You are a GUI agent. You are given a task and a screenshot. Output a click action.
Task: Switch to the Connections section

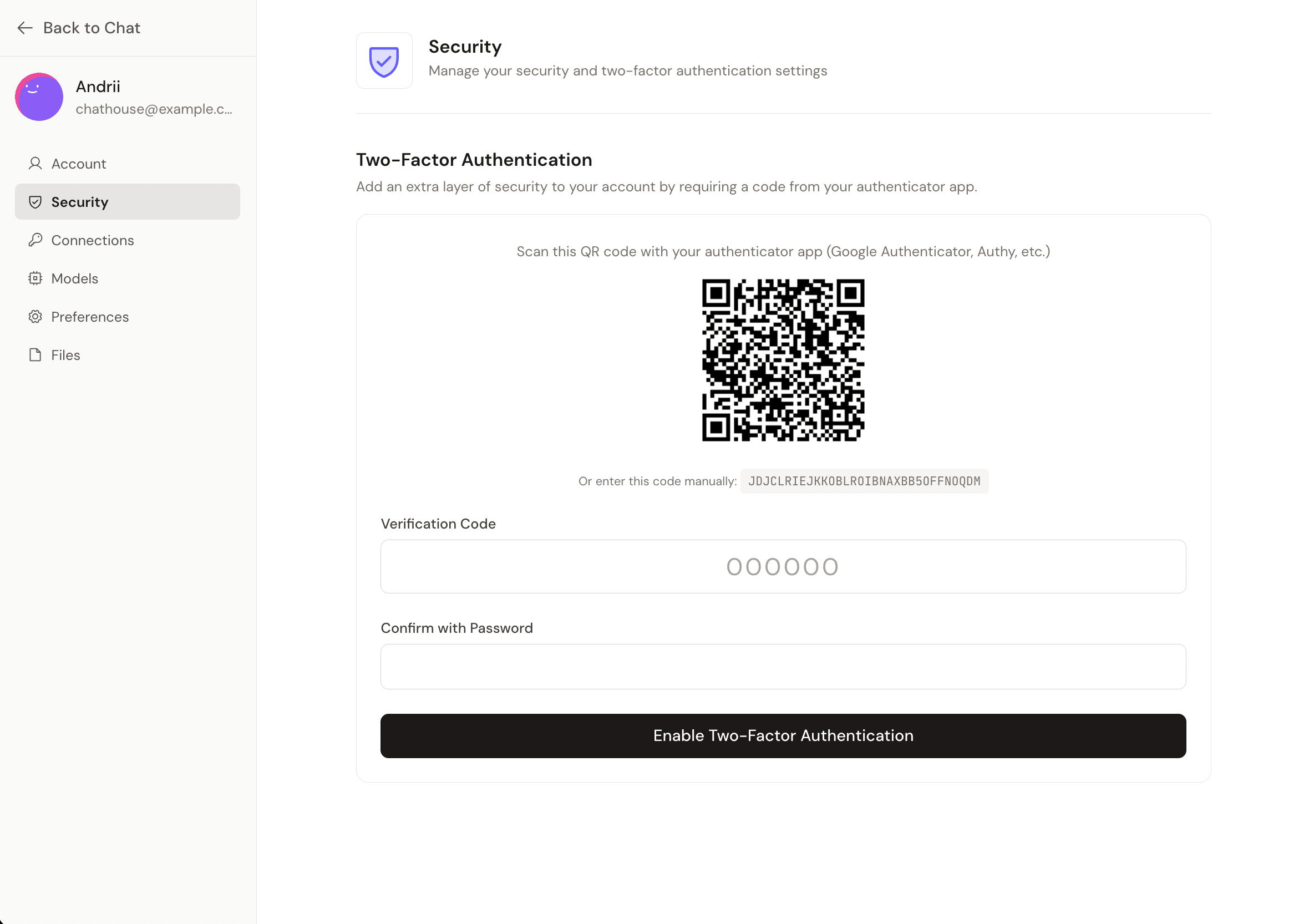[93, 240]
